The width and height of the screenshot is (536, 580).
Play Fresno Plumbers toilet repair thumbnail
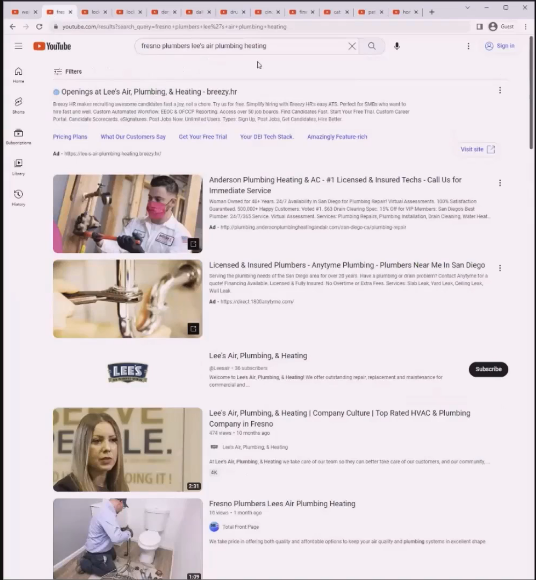[128, 539]
